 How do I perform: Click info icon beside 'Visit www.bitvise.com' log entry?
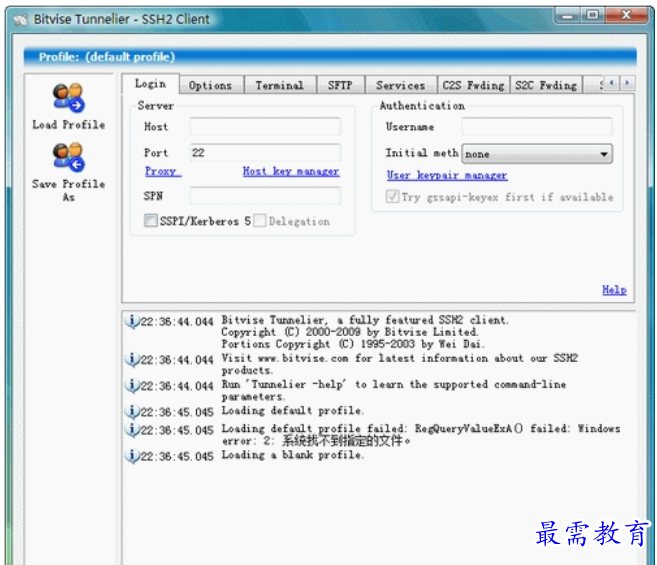pyautogui.click(x=132, y=360)
